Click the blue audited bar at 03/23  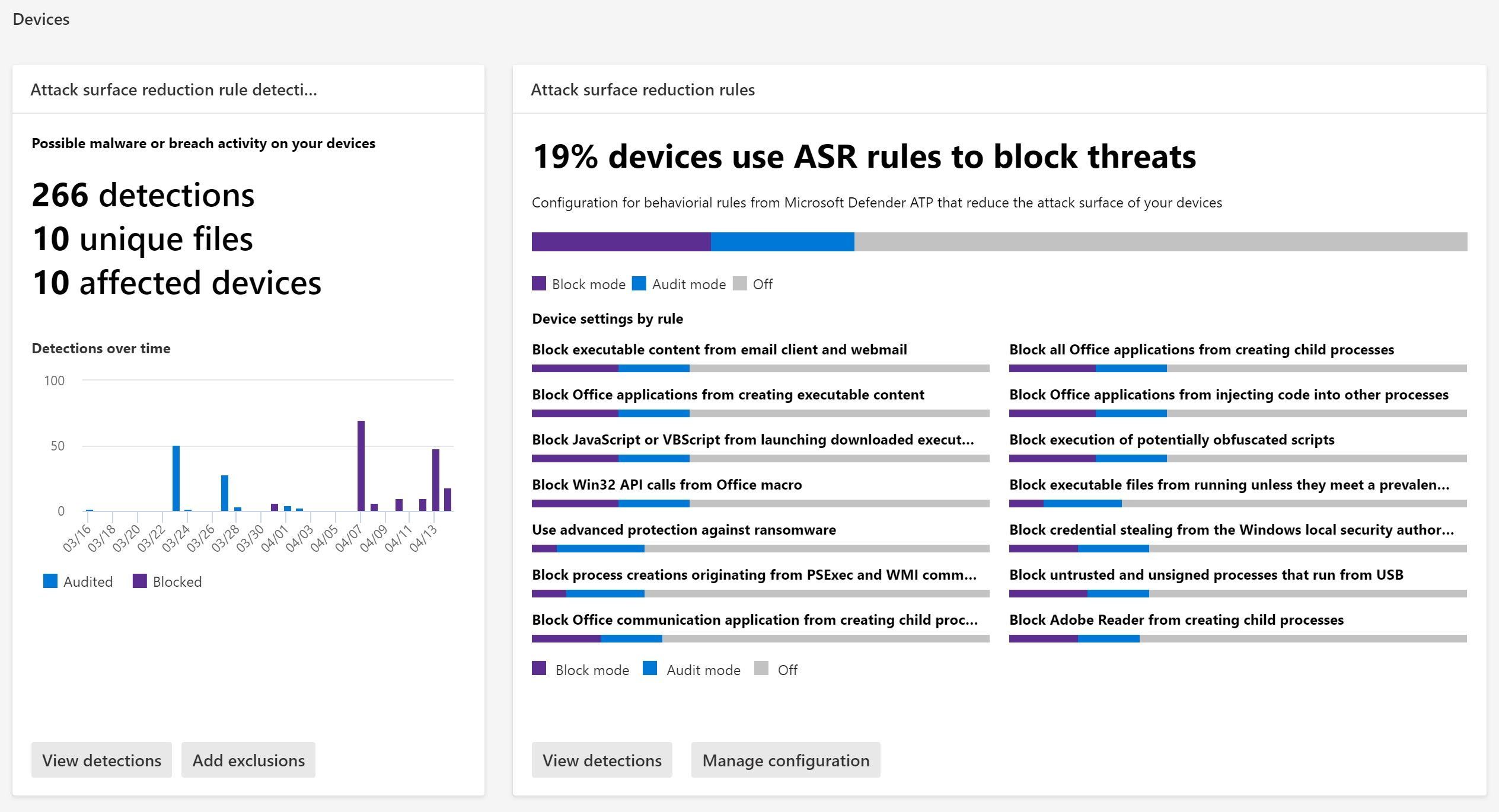(176, 478)
